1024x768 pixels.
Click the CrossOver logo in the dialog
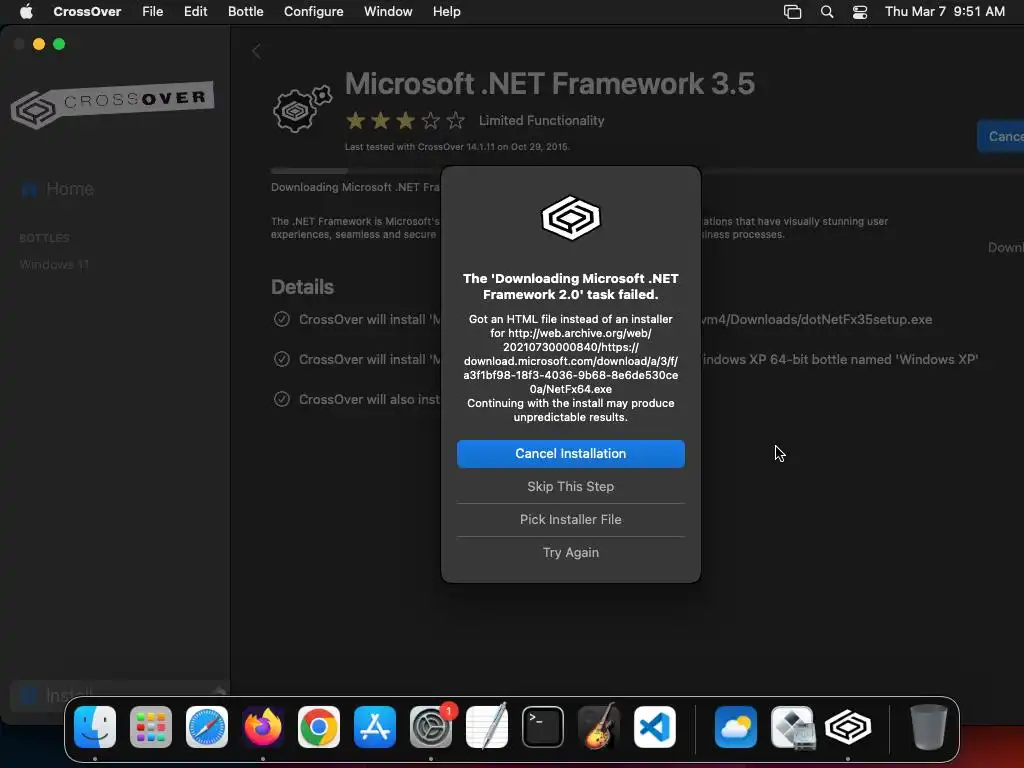point(571,218)
